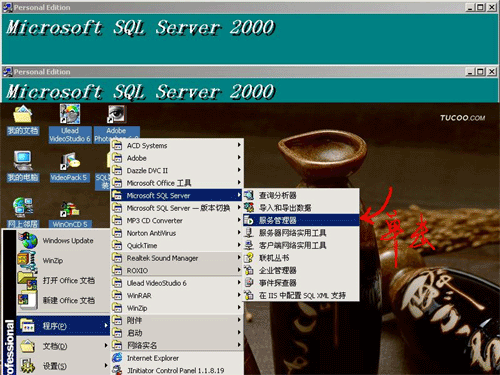500x375 pixels.
Task: Open 服务管理器 (Service Manager) menu entry
Action: (302, 220)
